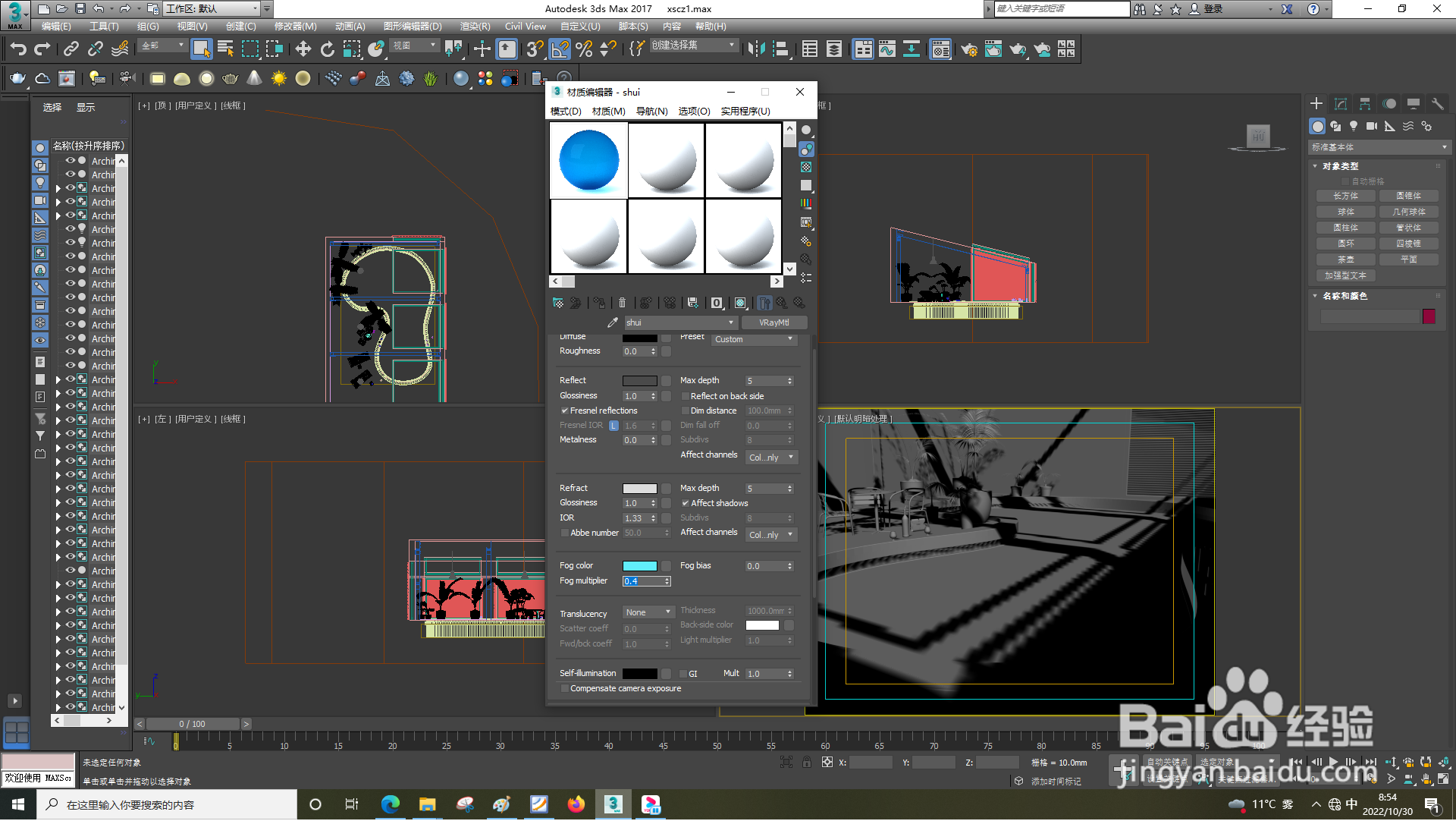The image size is (1456, 821).
Task: Toggle Percent Snap in toolbar
Action: 584,49
